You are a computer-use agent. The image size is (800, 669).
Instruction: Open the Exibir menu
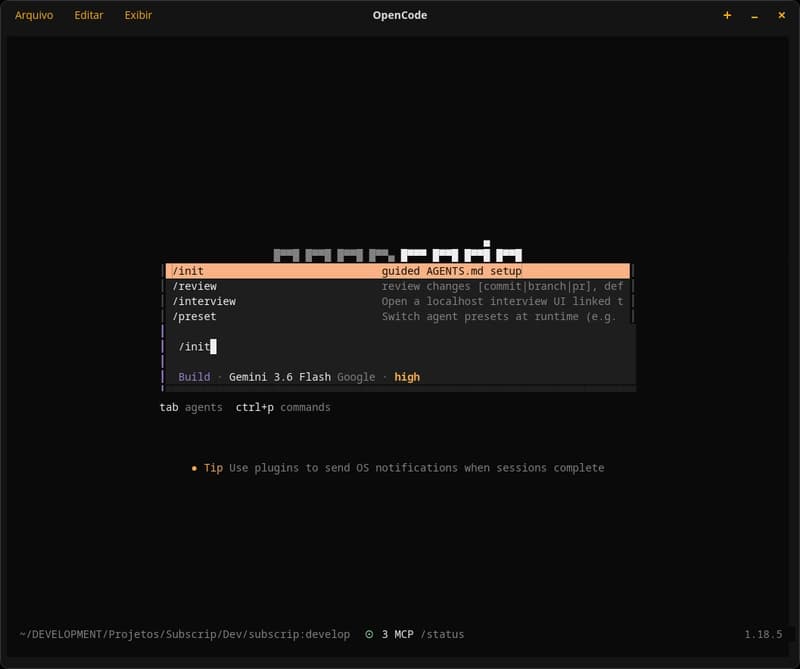[138, 15]
